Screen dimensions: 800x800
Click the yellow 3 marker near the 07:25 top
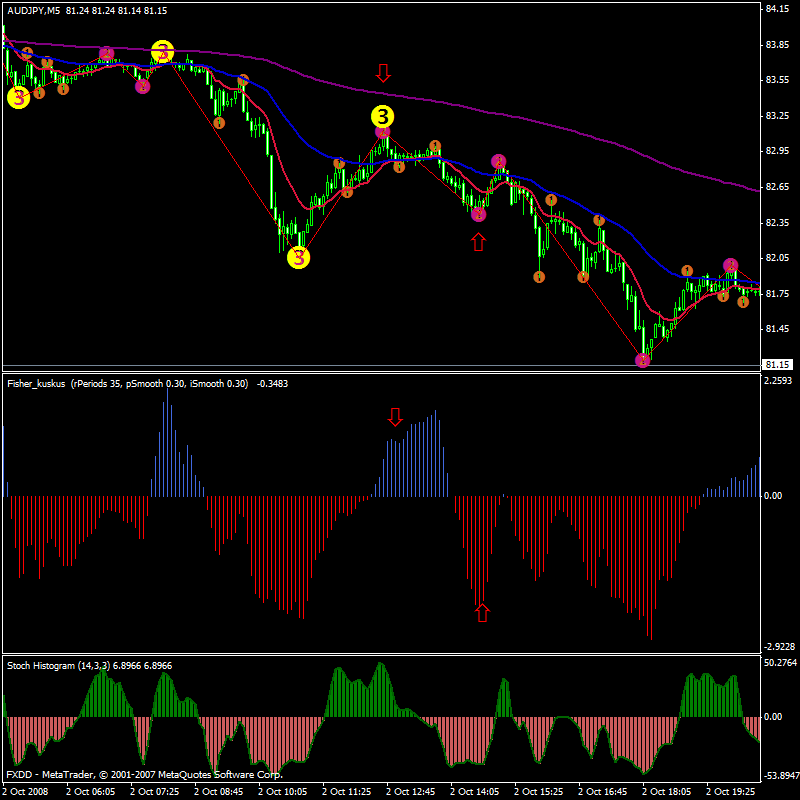[x=162, y=52]
